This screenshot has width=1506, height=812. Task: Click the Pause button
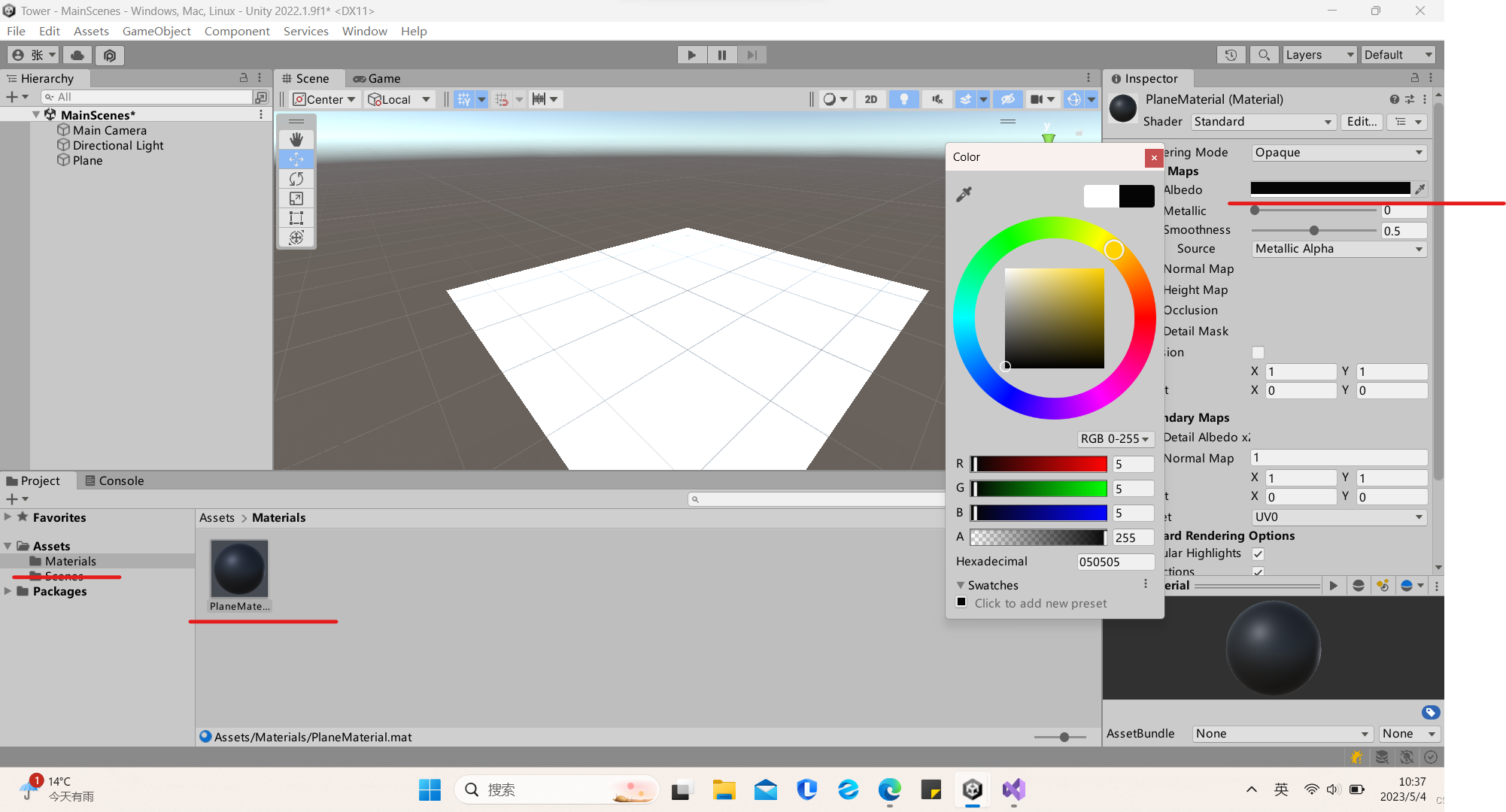point(721,55)
